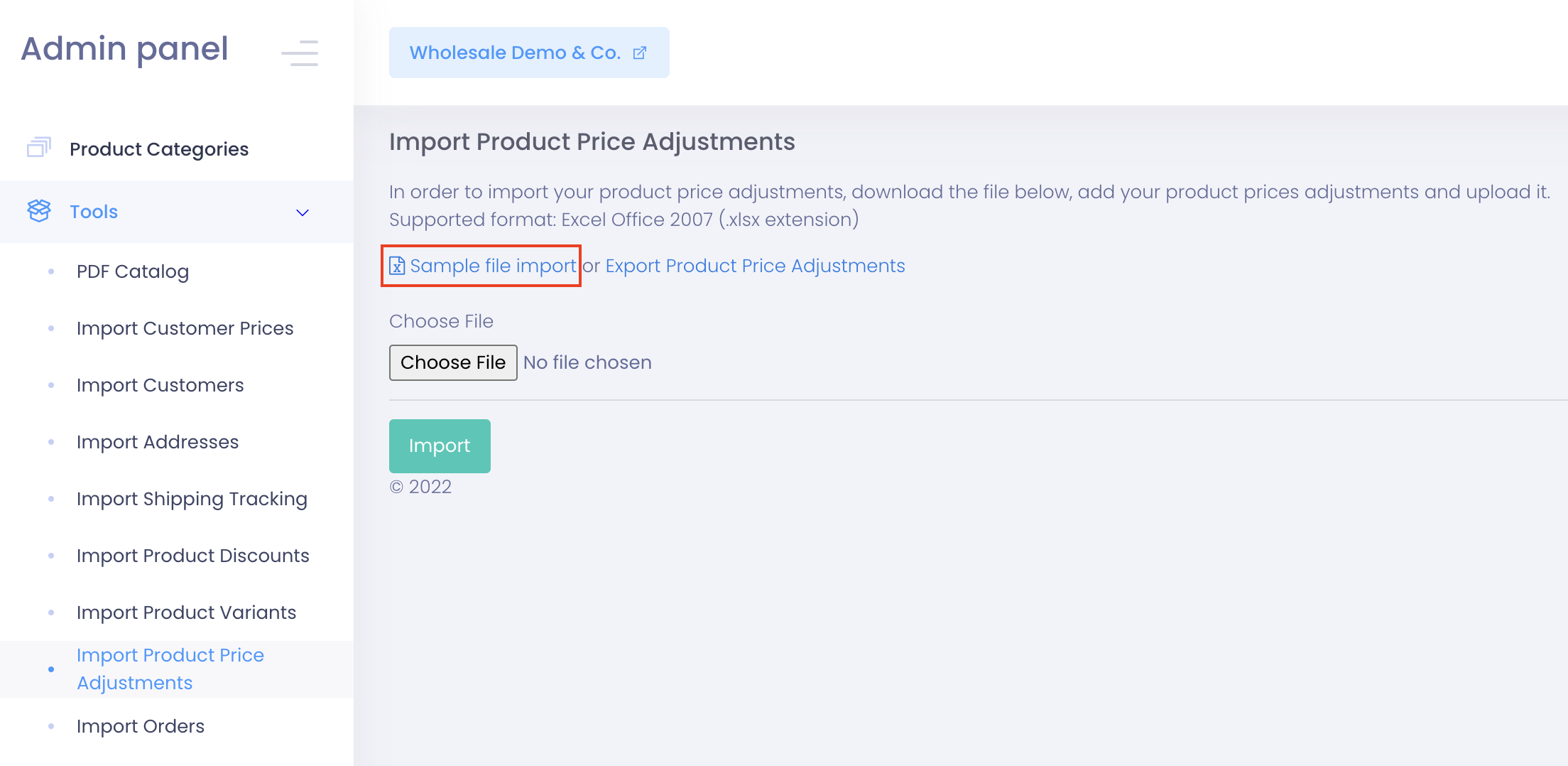Click the Excel sample file icon
The height and width of the screenshot is (766, 1568).
(397, 266)
